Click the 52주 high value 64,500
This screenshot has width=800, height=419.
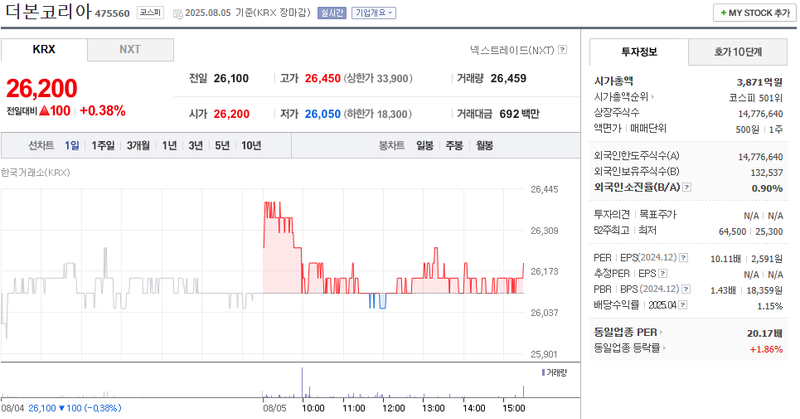(733, 232)
